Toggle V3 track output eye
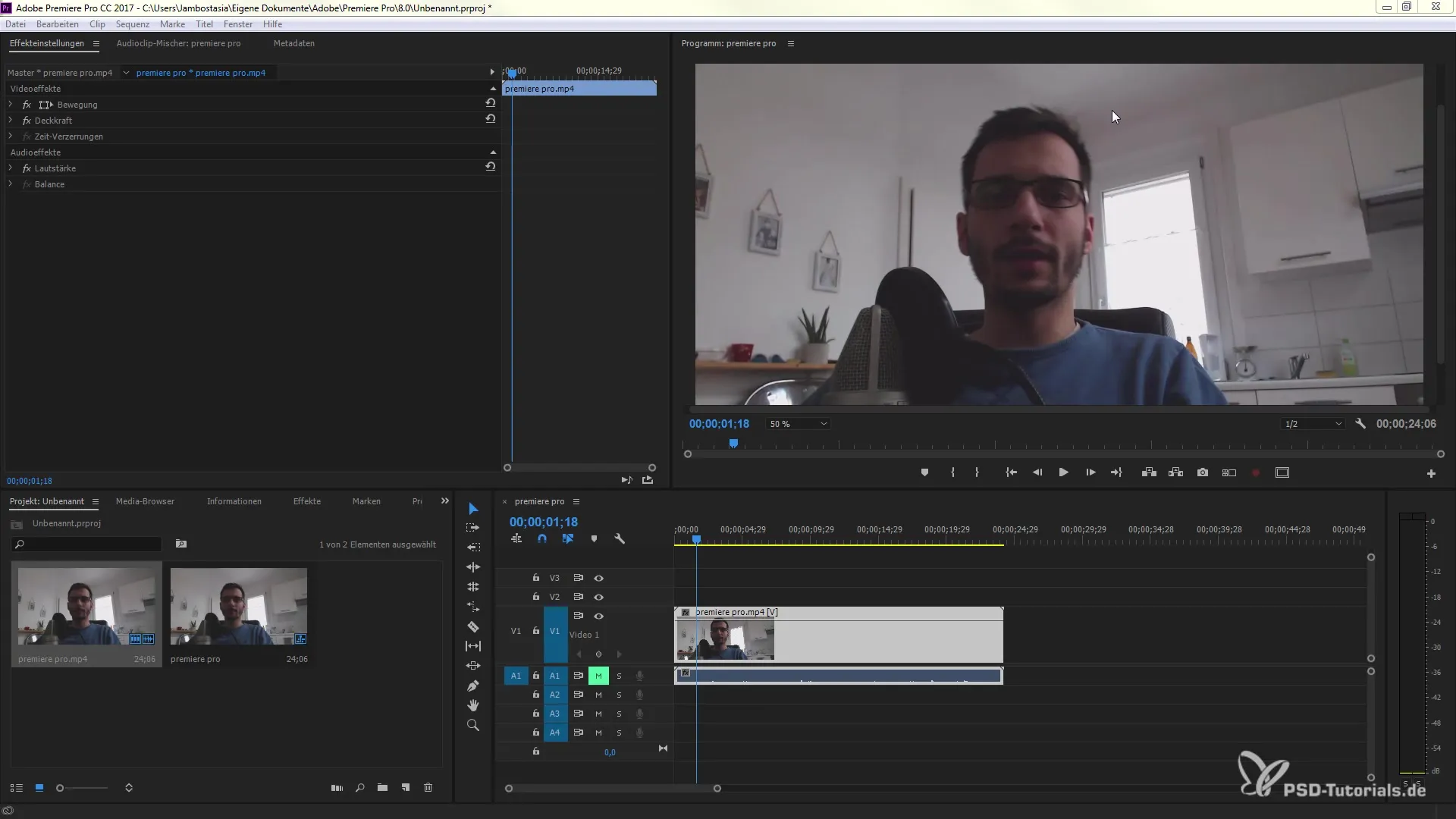Viewport: 1456px width, 819px height. [x=598, y=578]
